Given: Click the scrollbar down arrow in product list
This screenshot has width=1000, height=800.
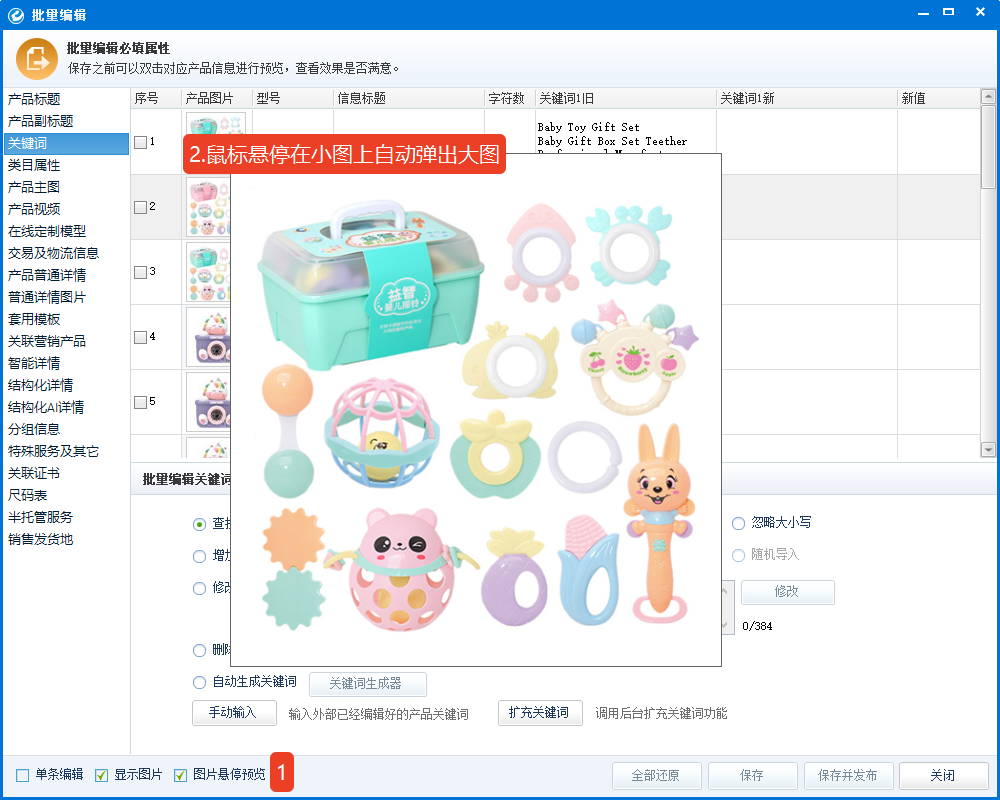Looking at the screenshot, I should pos(988,450).
